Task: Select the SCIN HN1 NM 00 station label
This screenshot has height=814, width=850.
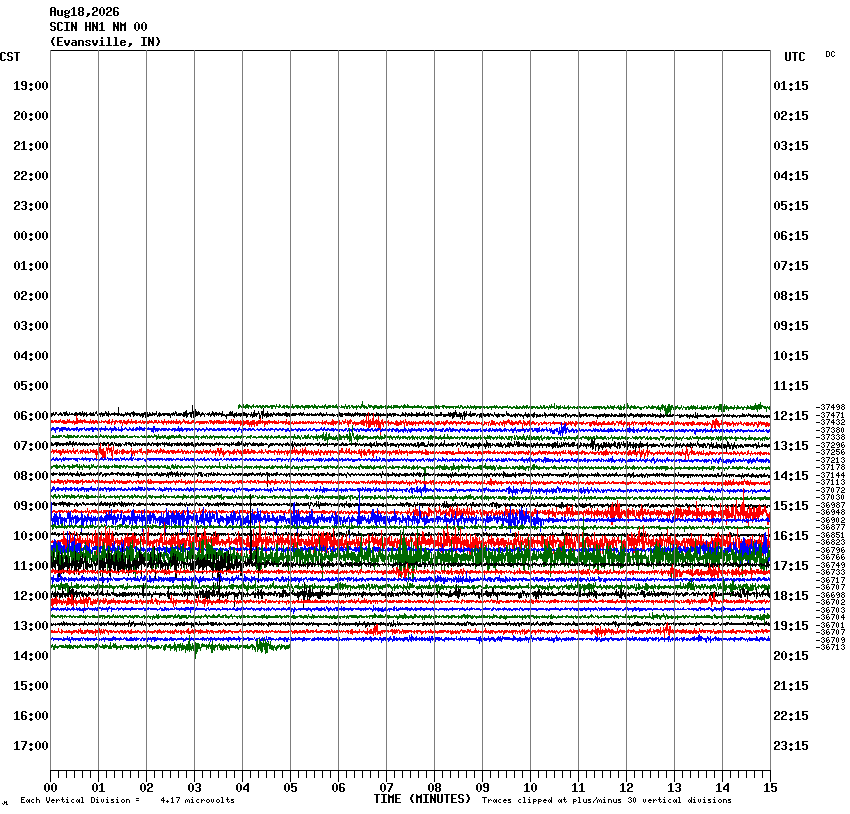Action: [x=98, y=27]
